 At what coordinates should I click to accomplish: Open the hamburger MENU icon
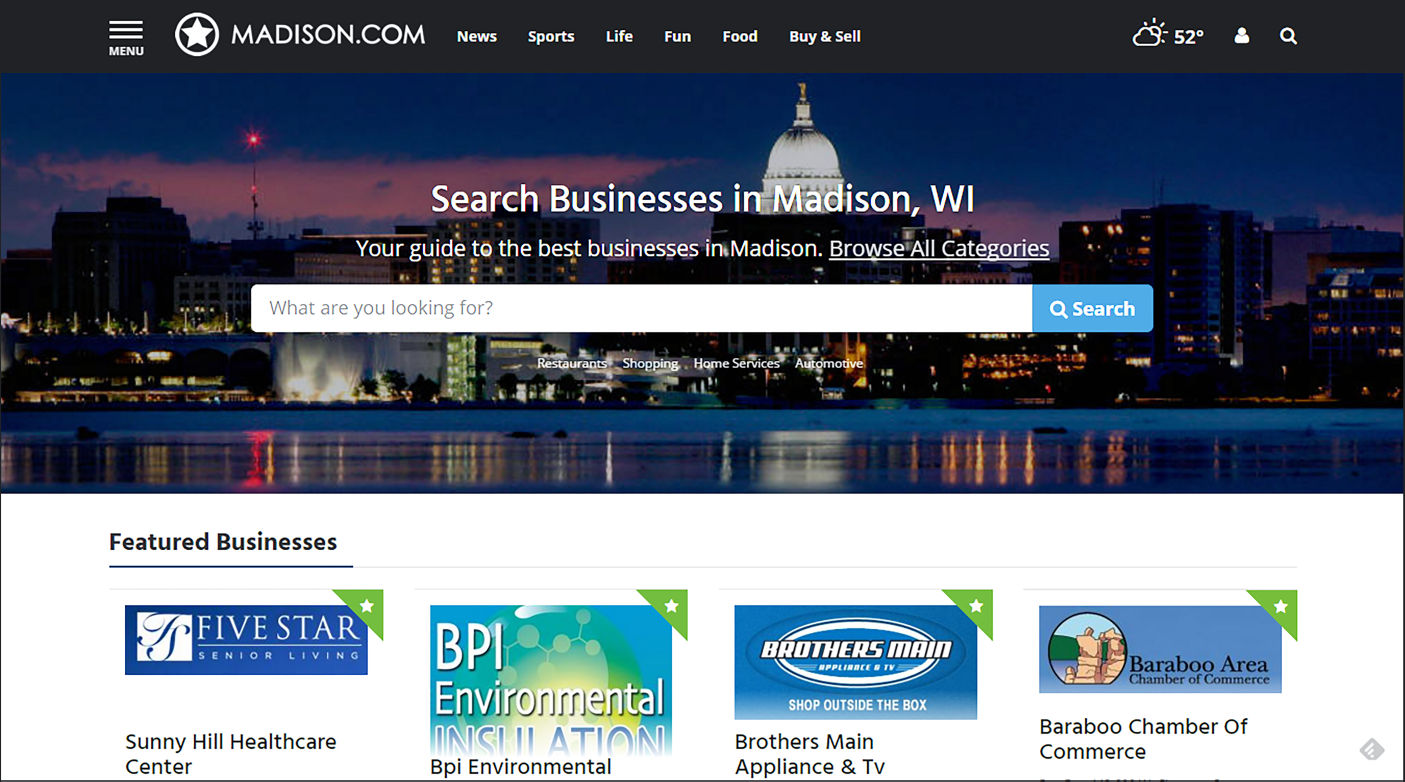(x=126, y=37)
